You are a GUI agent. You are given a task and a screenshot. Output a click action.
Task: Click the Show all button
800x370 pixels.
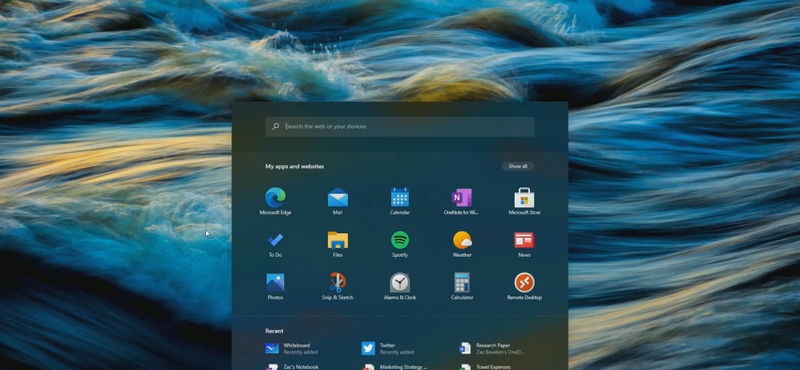click(518, 166)
